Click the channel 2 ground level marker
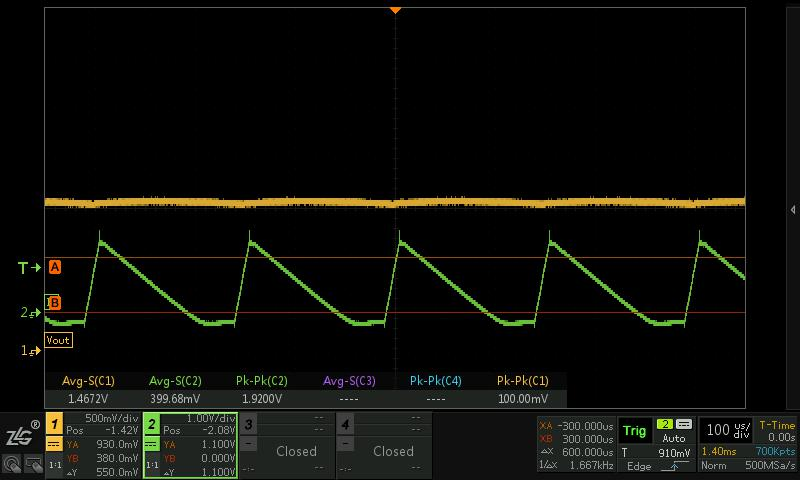Image resolution: width=800 pixels, height=480 pixels. pyautogui.click(x=27, y=313)
